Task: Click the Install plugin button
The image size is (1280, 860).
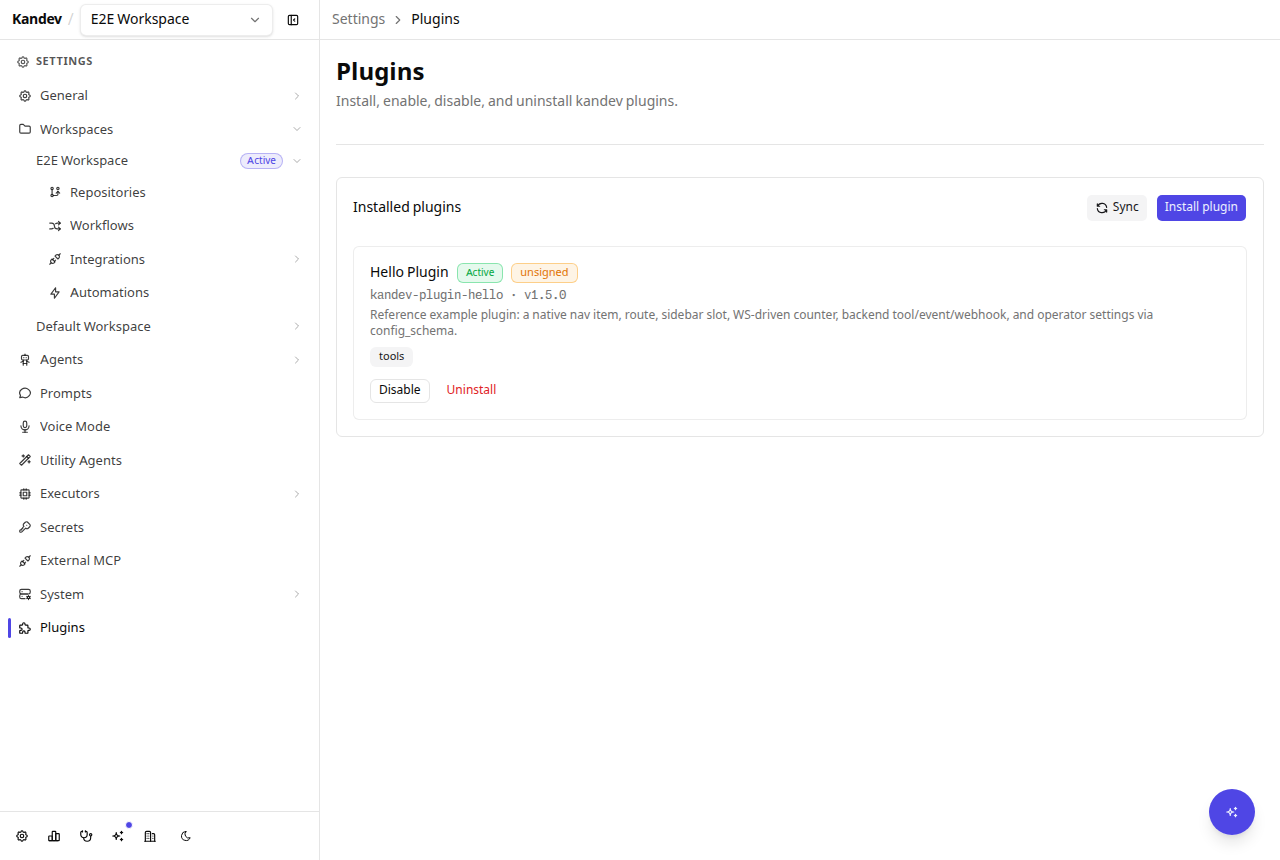Action: [1201, 207]
